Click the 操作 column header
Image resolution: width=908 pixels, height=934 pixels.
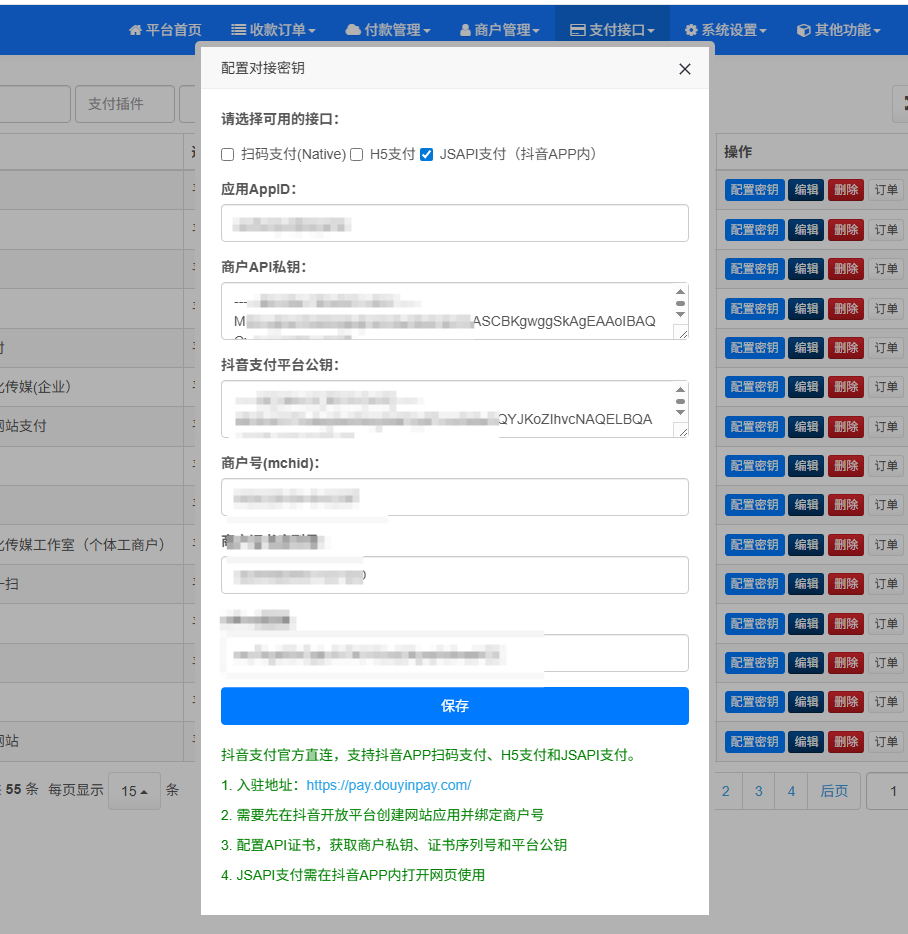(x=738, y=152)
